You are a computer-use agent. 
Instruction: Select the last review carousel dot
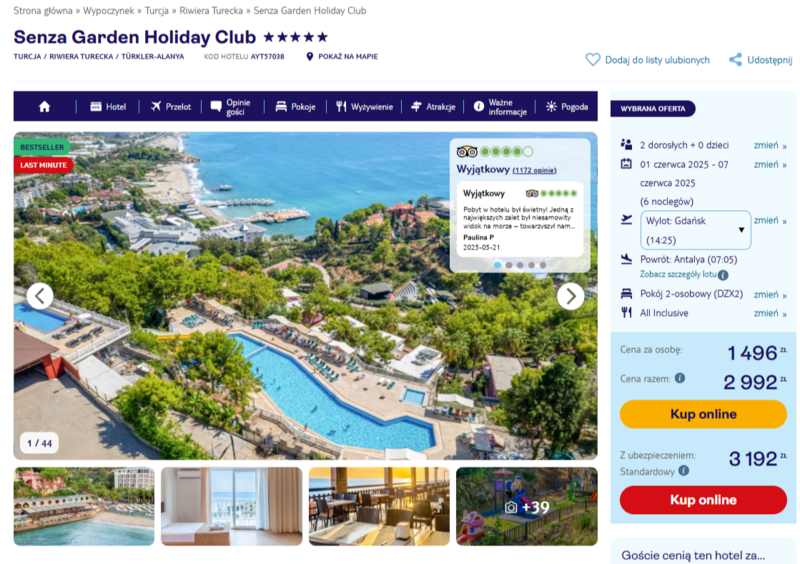(x=543, y=265)
